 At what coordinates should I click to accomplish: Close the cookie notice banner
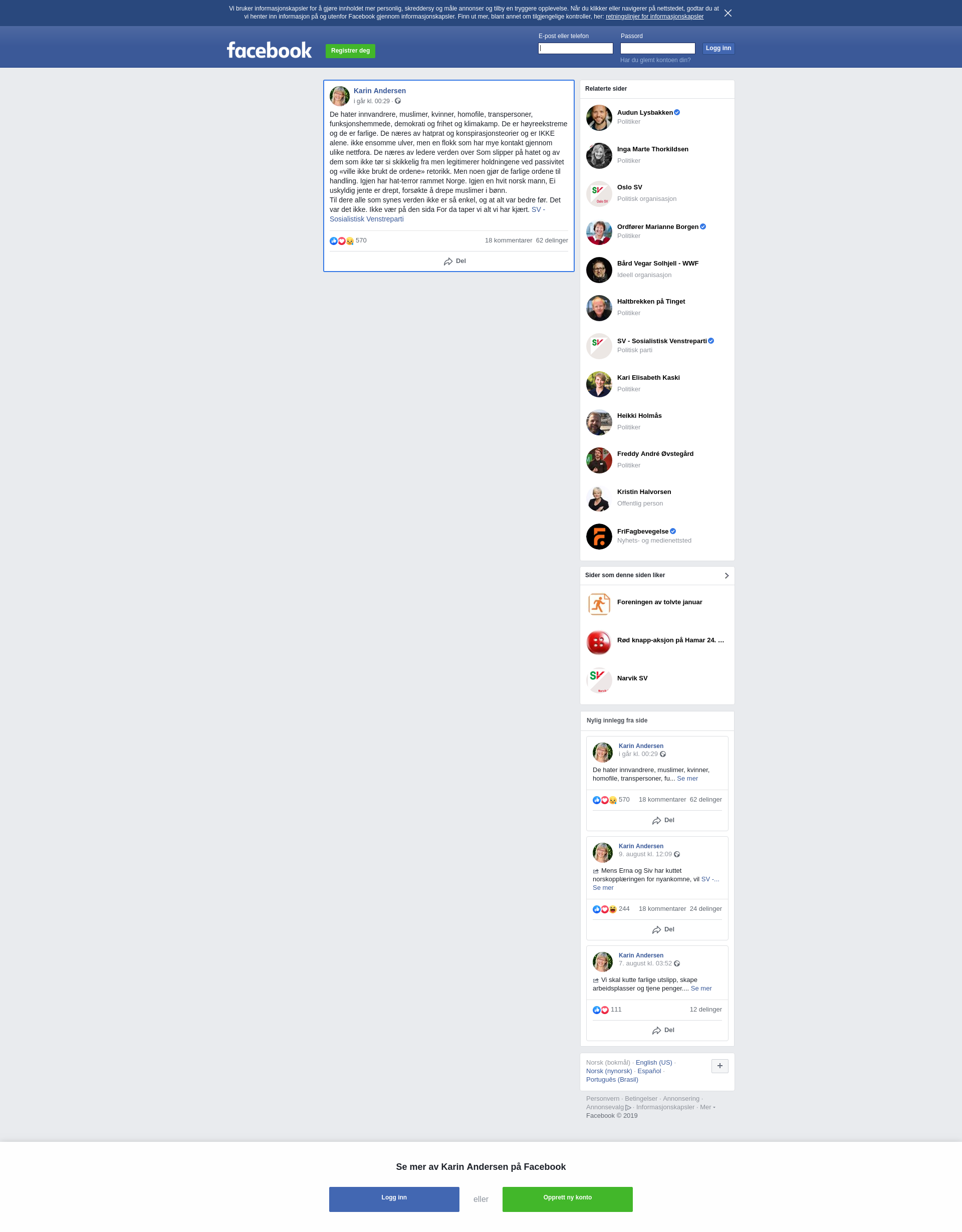coord(728,13)
